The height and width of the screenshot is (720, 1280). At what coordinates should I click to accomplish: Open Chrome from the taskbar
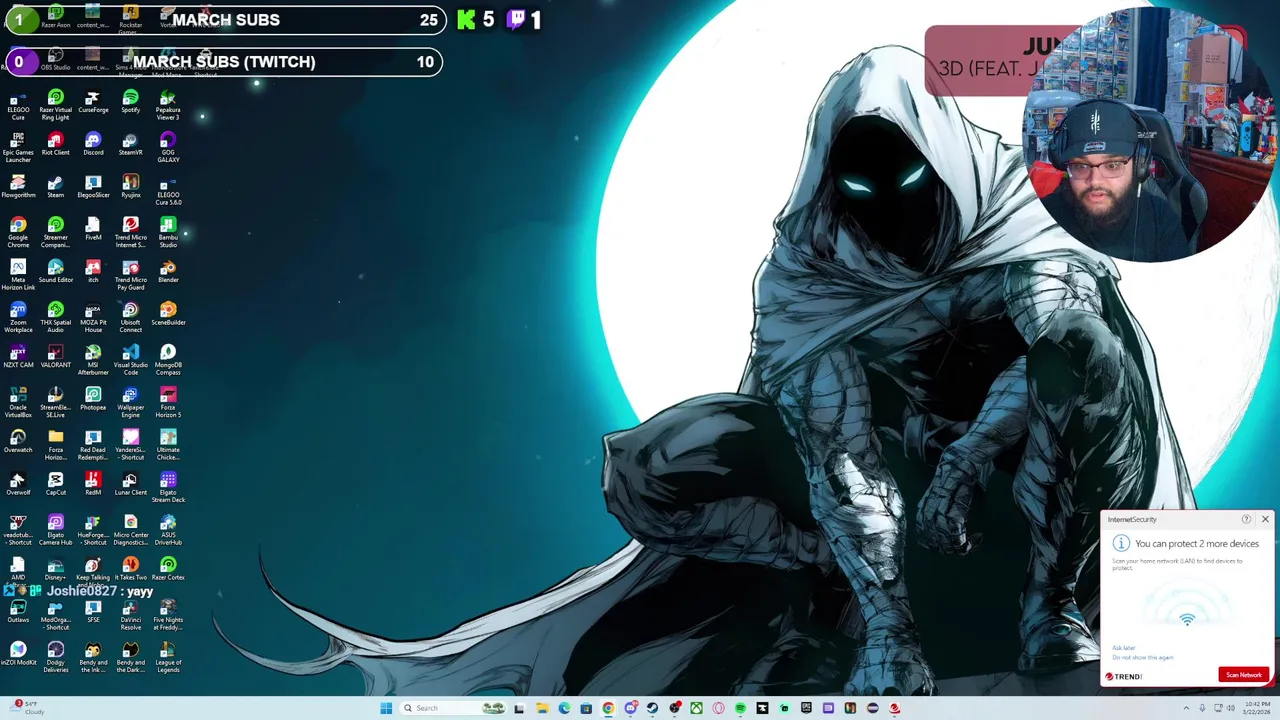pos(608,708)
